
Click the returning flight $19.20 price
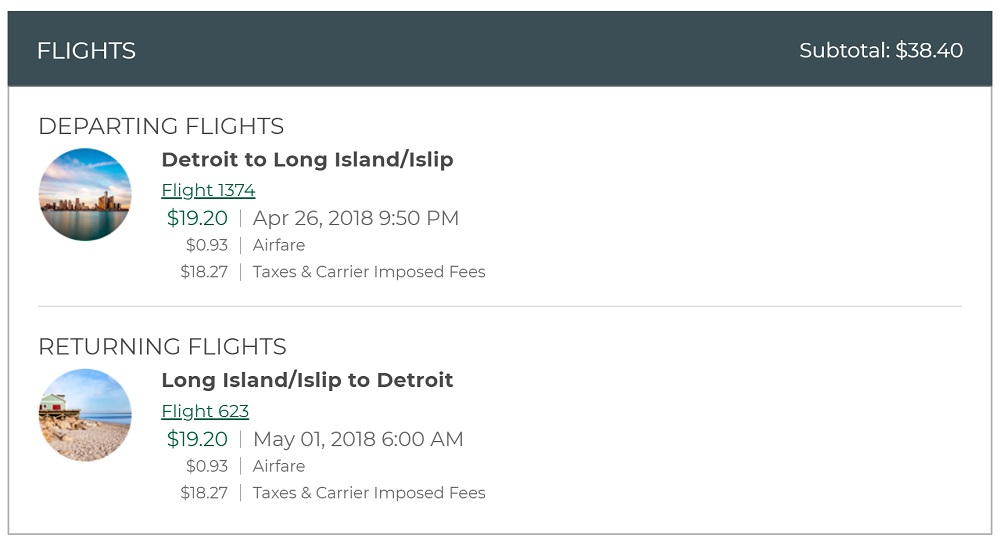[x=197, y=439]
